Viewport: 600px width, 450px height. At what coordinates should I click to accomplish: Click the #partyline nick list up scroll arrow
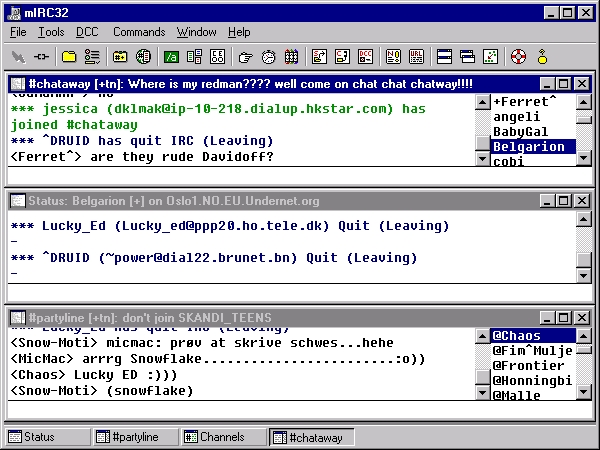point(584,336)
